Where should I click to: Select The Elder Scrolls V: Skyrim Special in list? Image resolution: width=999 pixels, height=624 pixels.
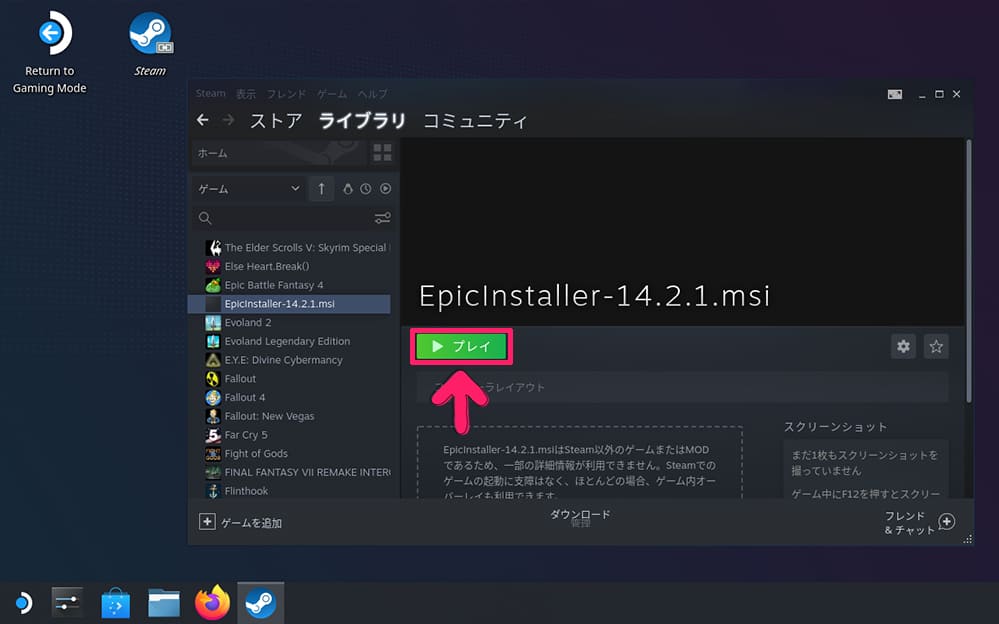coord(298,247)
